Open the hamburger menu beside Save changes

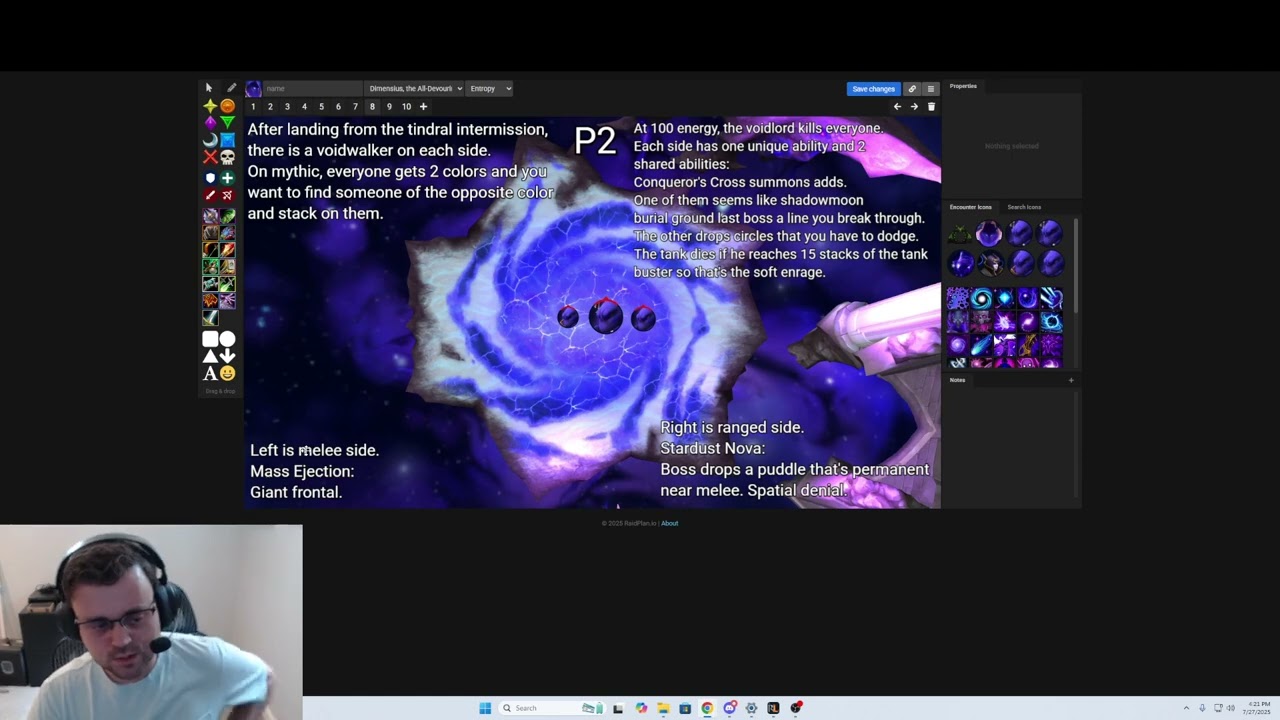point(930,89)
